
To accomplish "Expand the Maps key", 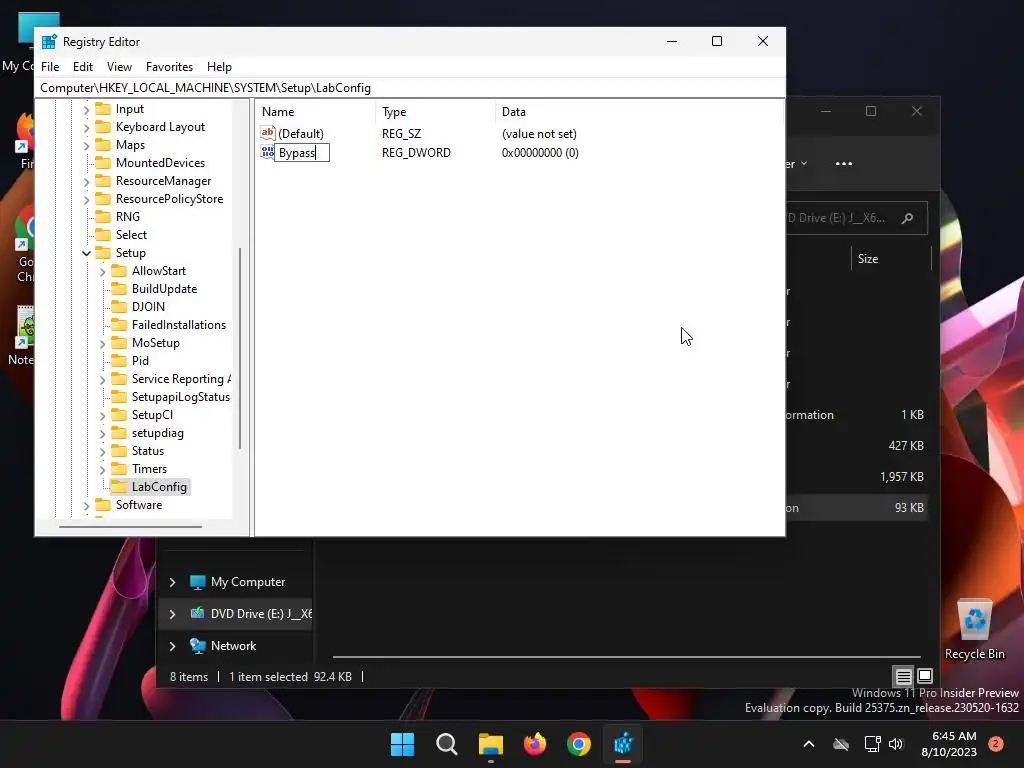I will (86, 146).
